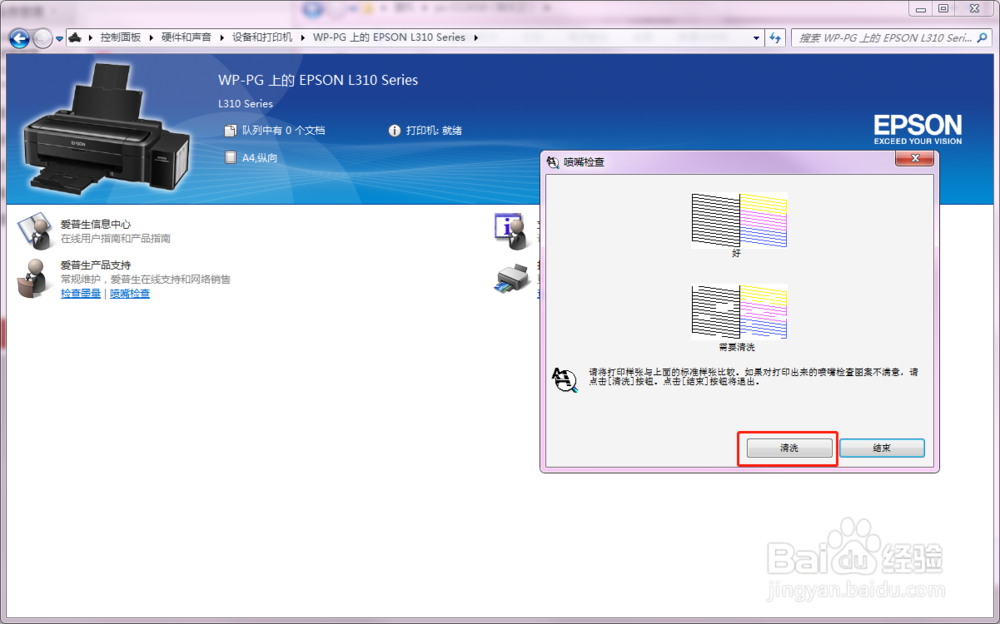Click the 爱普生产品支持 person icon
The image size is (1000, 624).
[x=34, y=278]
